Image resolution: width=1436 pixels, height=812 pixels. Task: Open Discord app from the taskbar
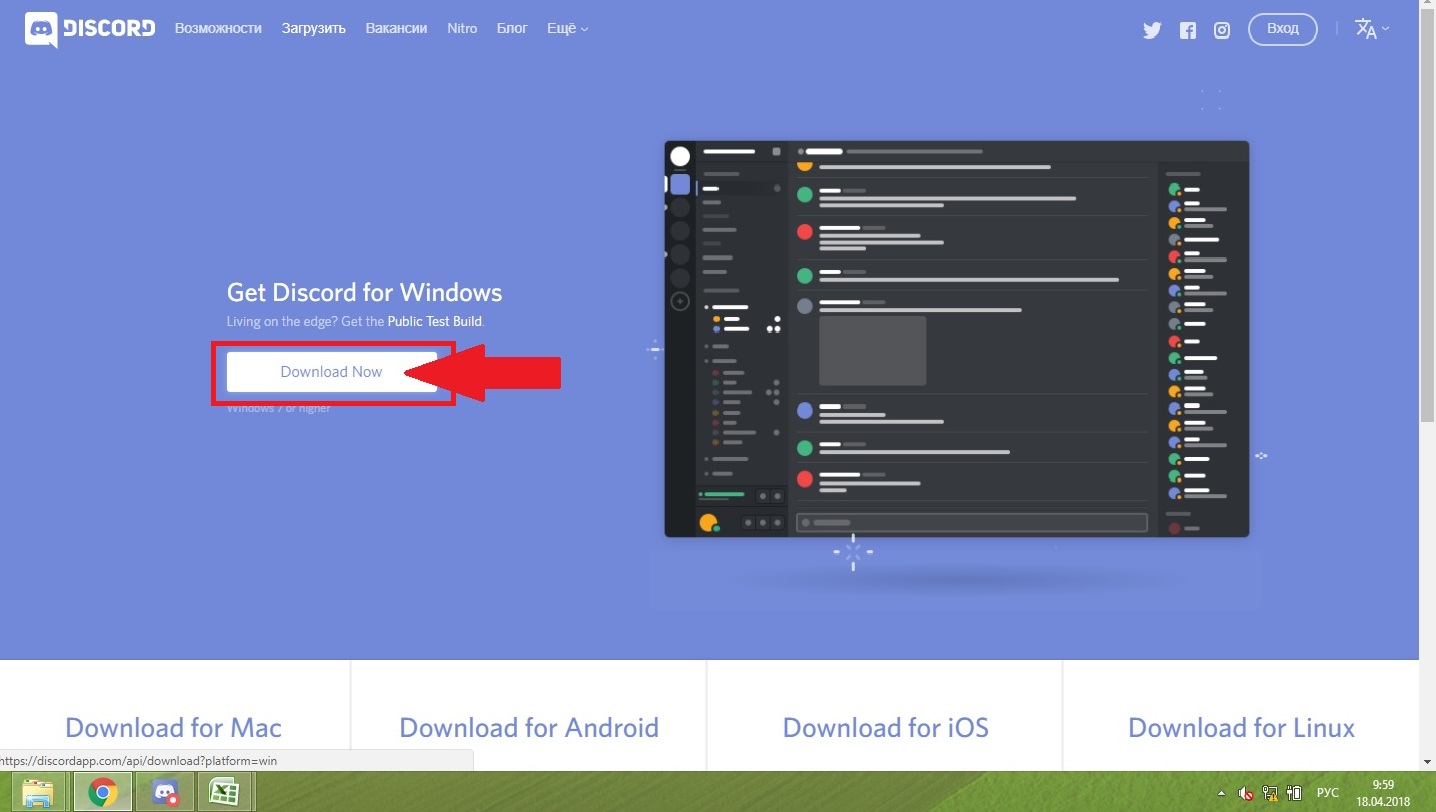point(164,793)
